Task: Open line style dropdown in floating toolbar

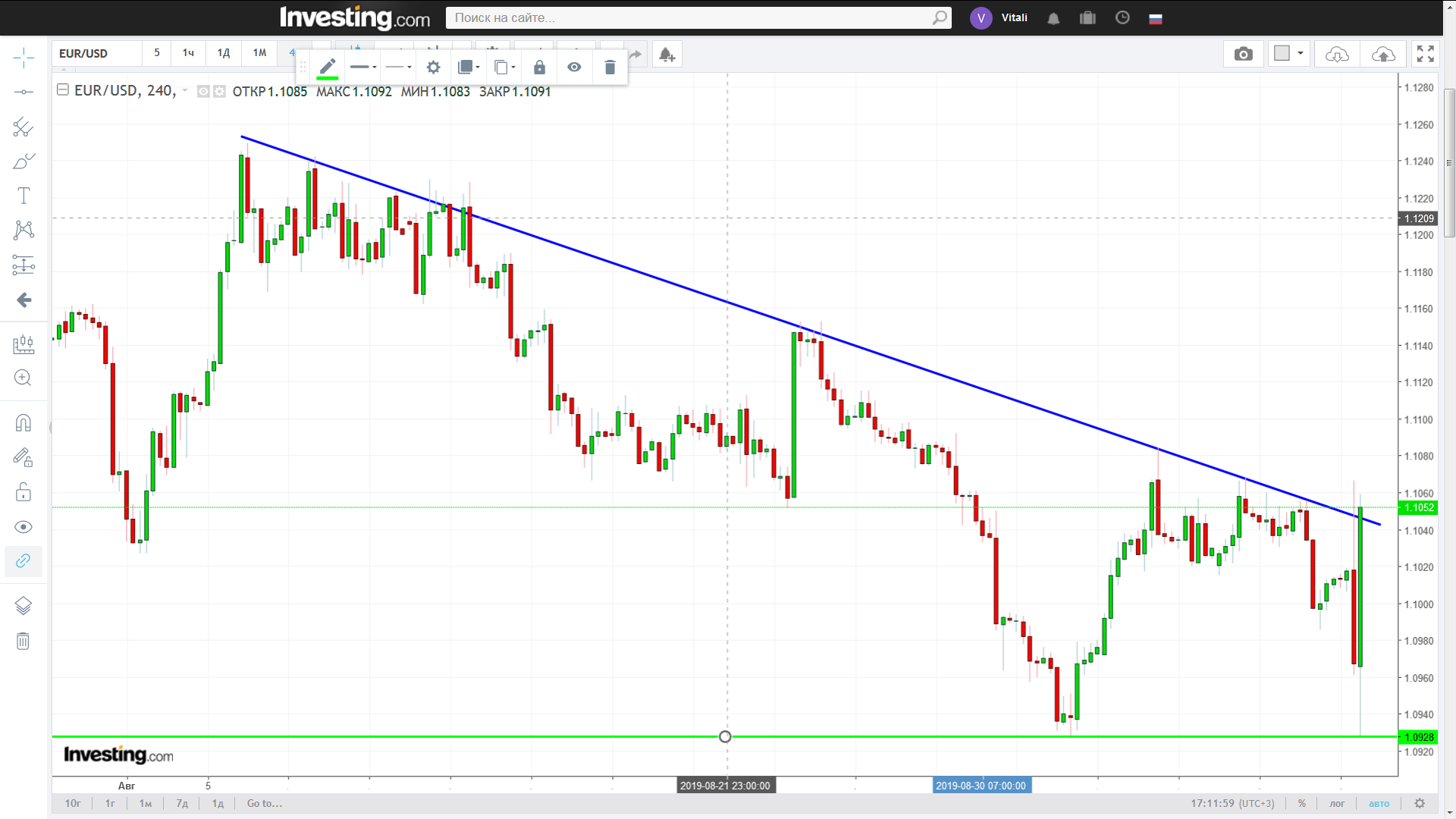Action: click(x=398, y=67)
